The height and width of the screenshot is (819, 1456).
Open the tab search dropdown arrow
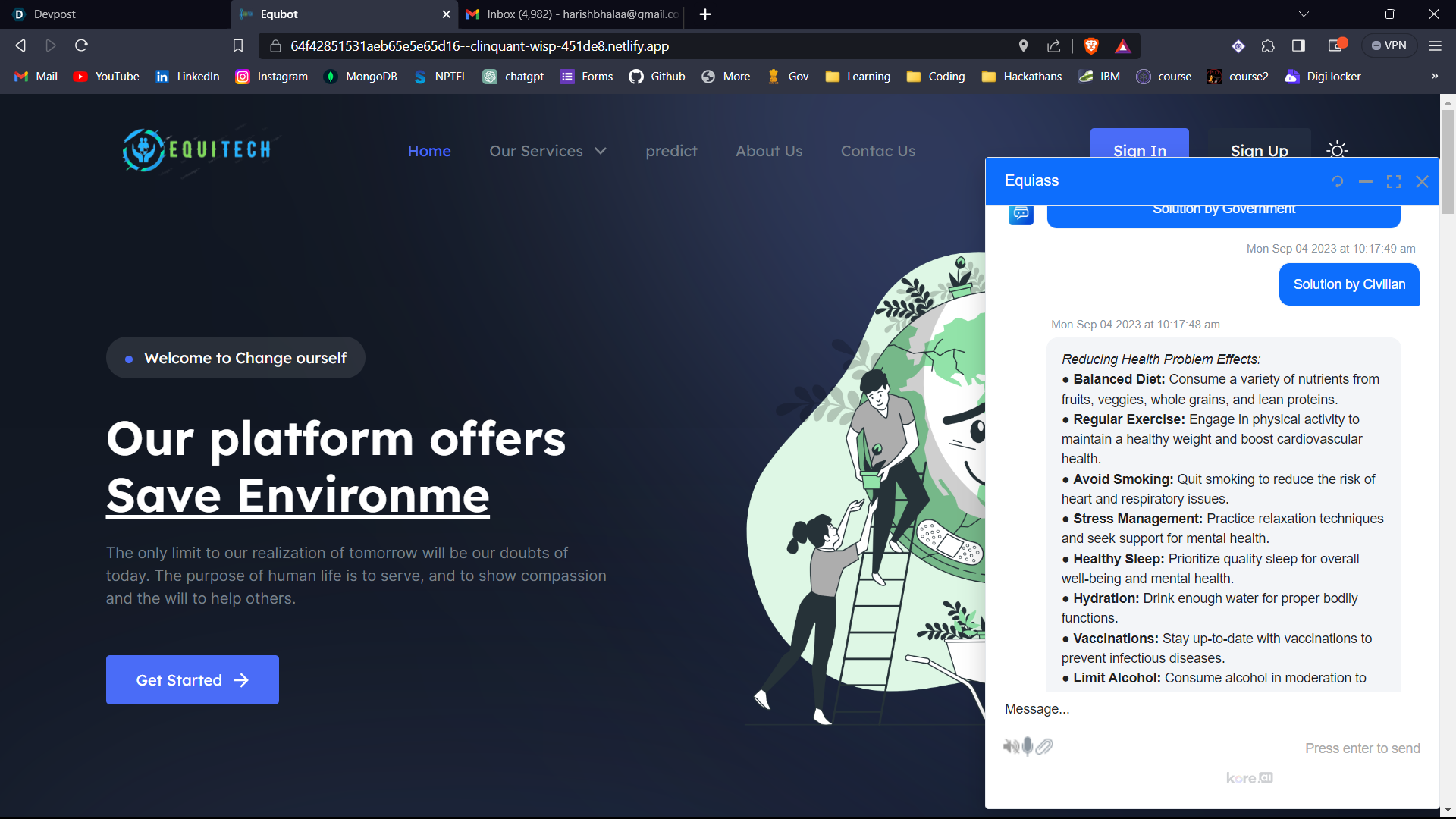(x=1304, y=14)
